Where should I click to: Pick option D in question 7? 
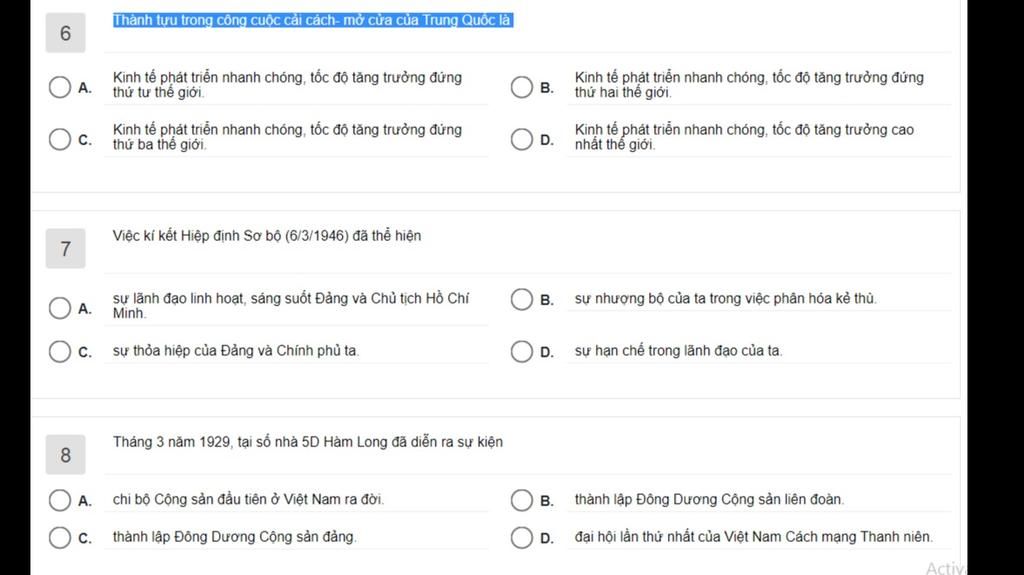(522, 352)
